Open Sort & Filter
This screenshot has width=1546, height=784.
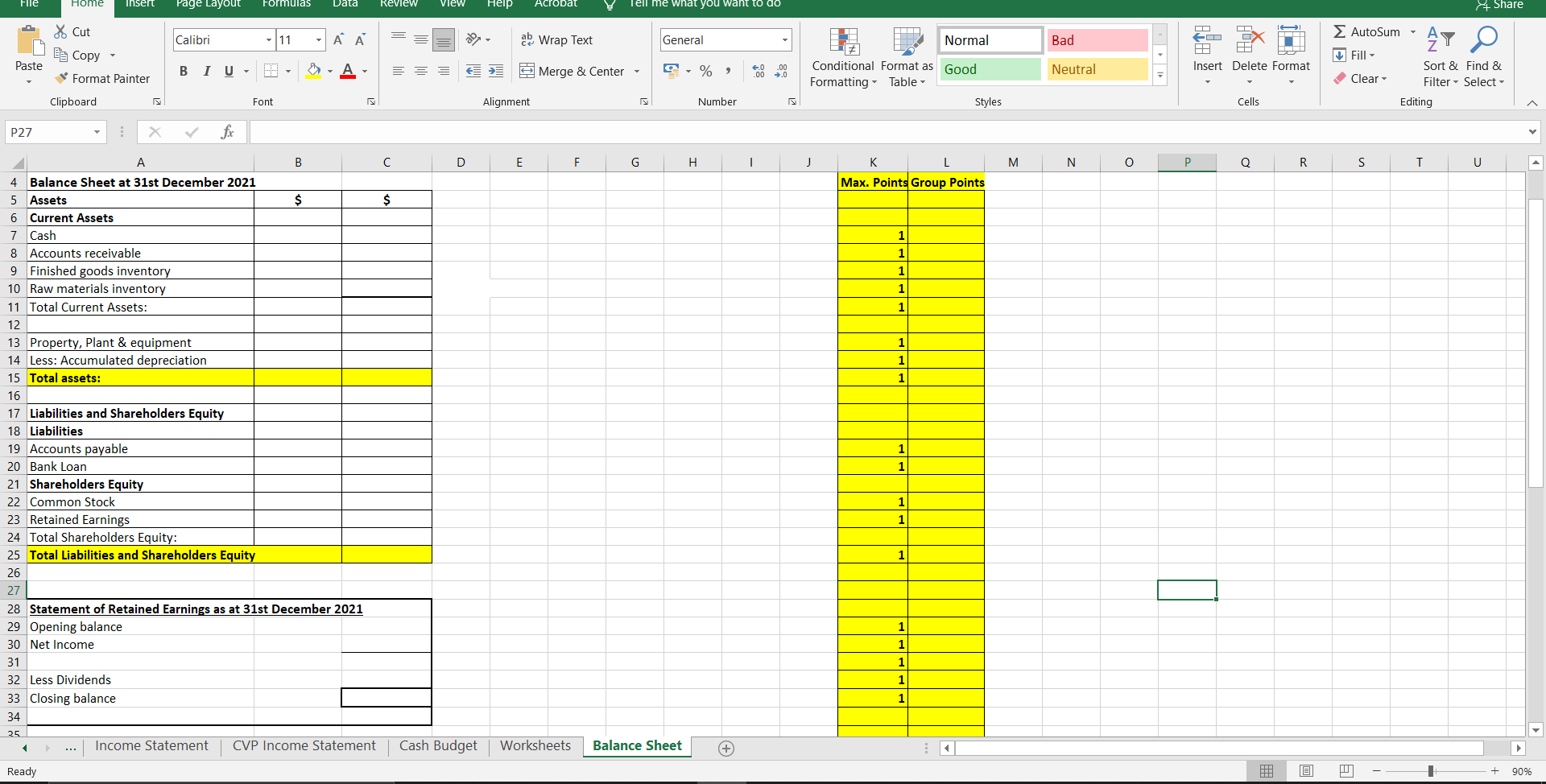pyautogui.click(x=1441, y=56)
